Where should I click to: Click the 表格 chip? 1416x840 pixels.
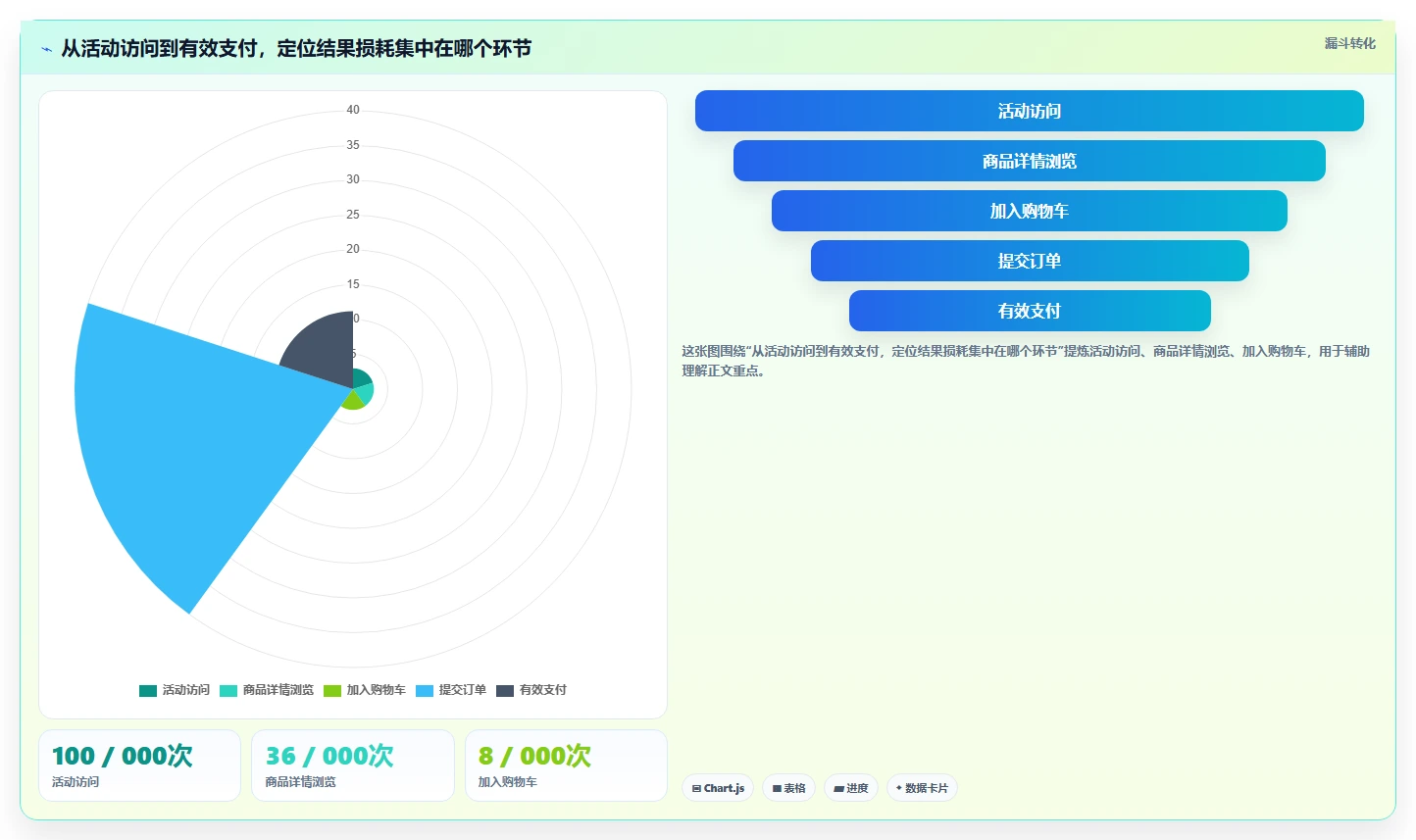pyautogui.click(x=788, y=788)
